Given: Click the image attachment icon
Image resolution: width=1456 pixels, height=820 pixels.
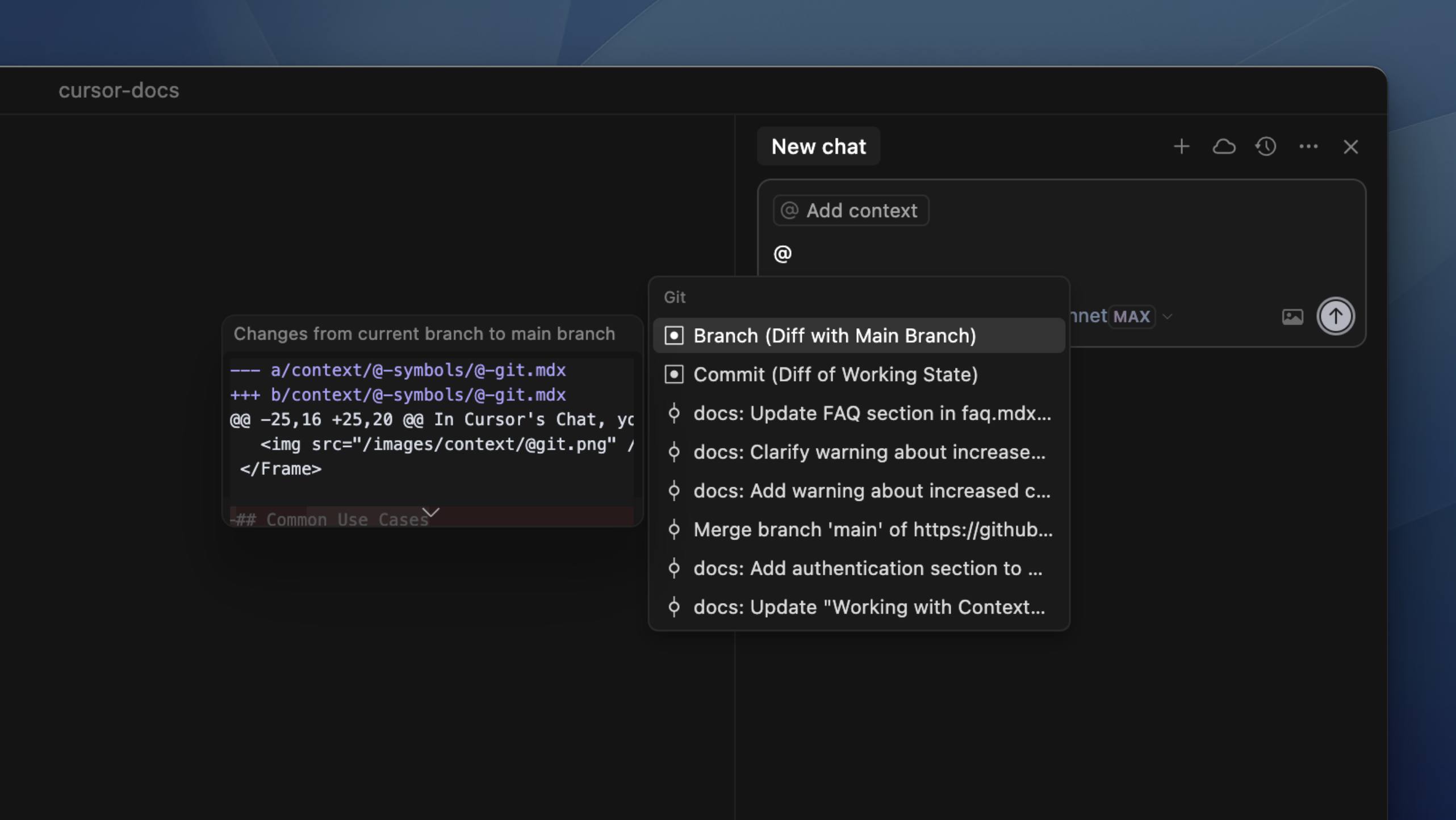Looking at the screenshot, I should pyautogui.click(x=1292, y=316).
